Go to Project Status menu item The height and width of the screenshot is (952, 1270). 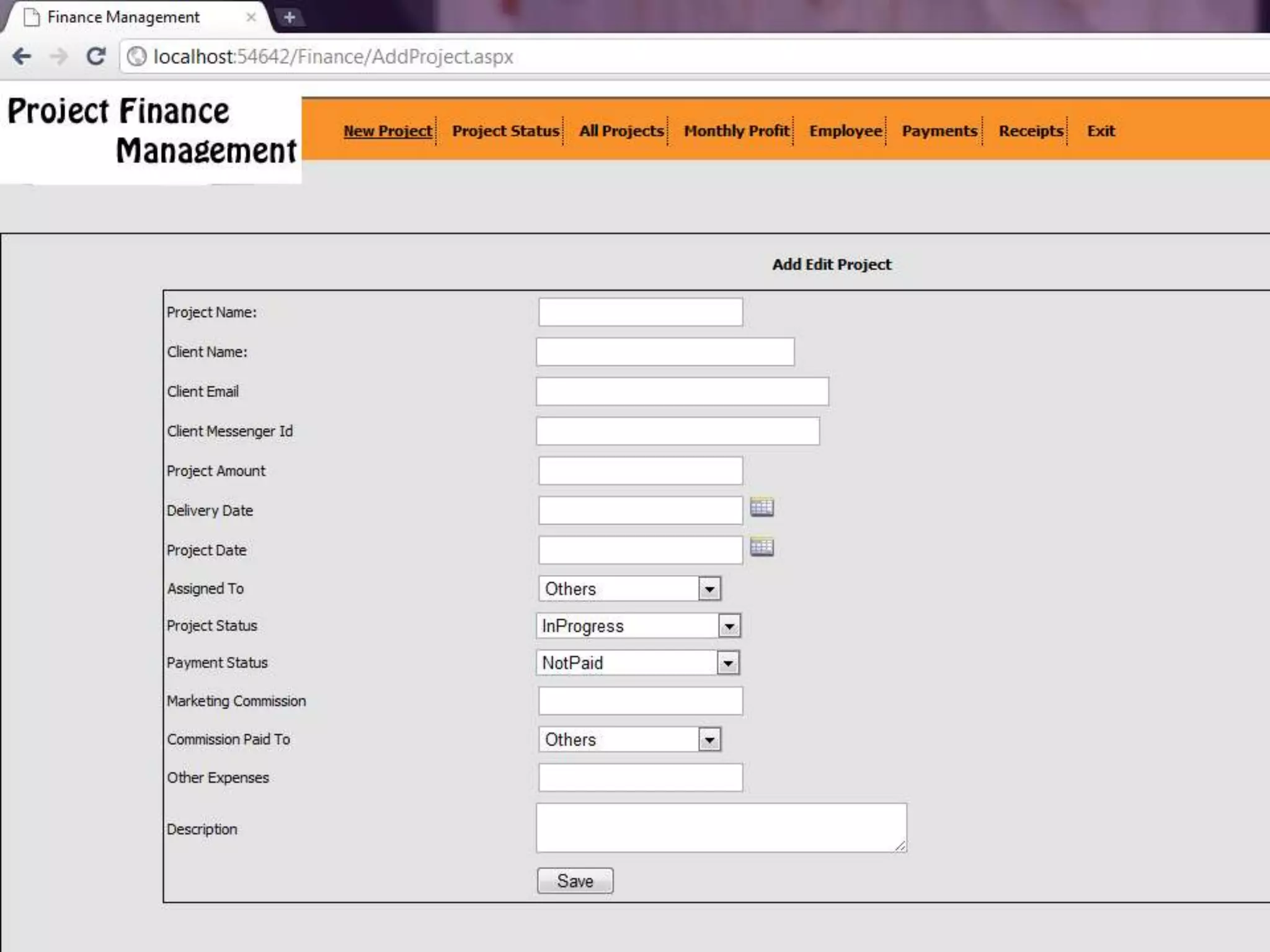[x=505, y=131]
